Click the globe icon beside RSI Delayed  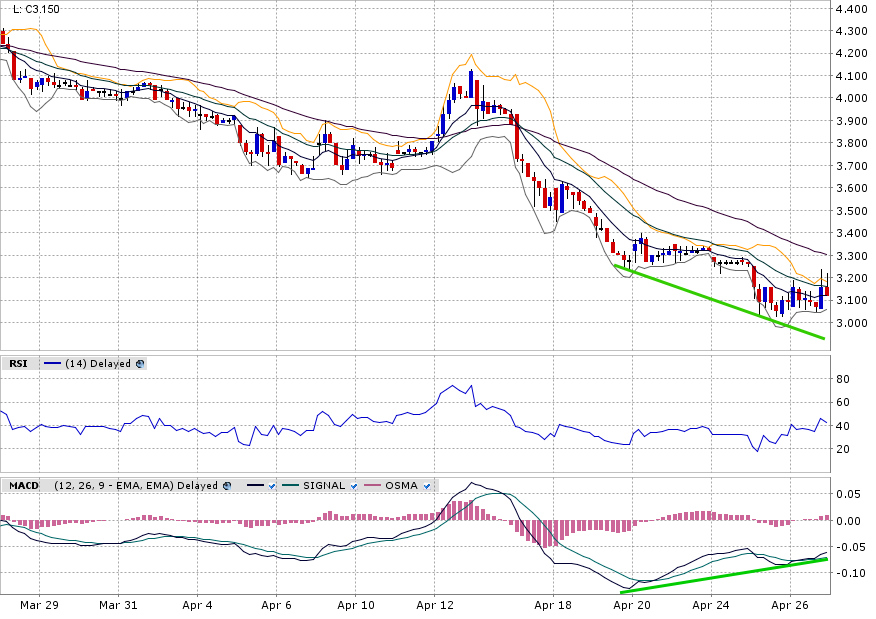[x=140, y=364]
